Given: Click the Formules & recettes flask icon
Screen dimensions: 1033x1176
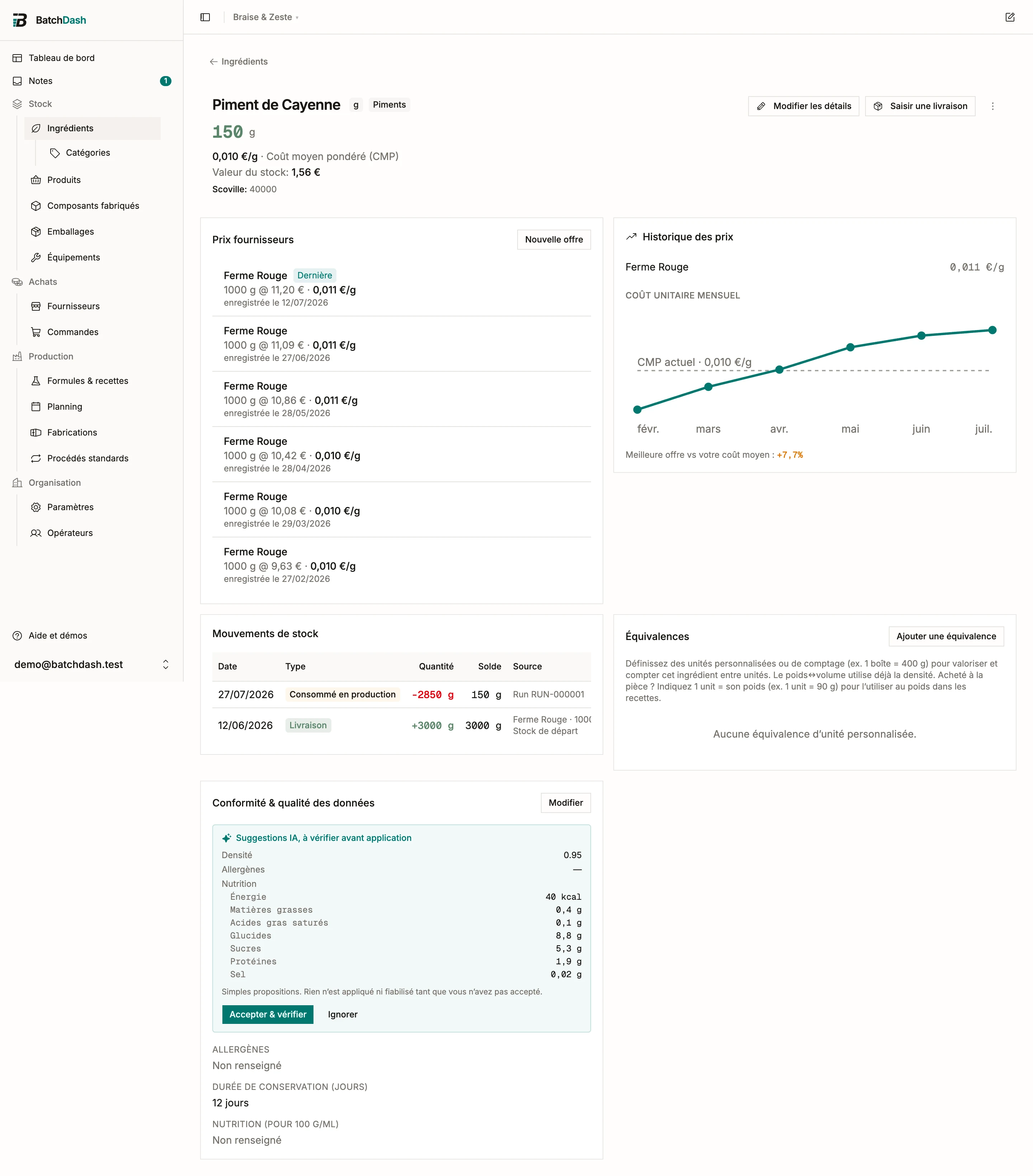Looking at the screenshot, I should point(36,381).
